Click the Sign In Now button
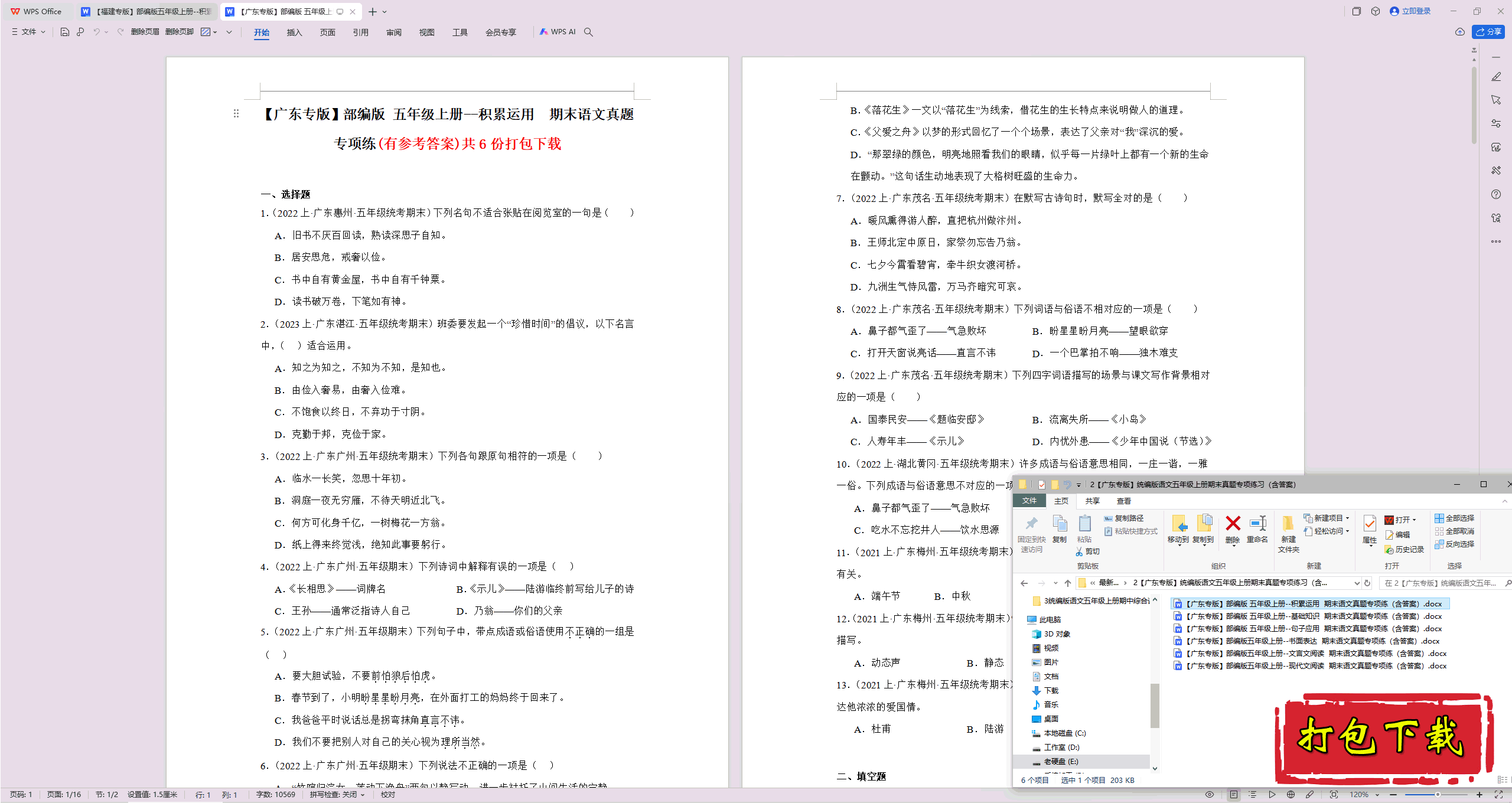The image size is (1512, 803). (x=1410, y=11)
